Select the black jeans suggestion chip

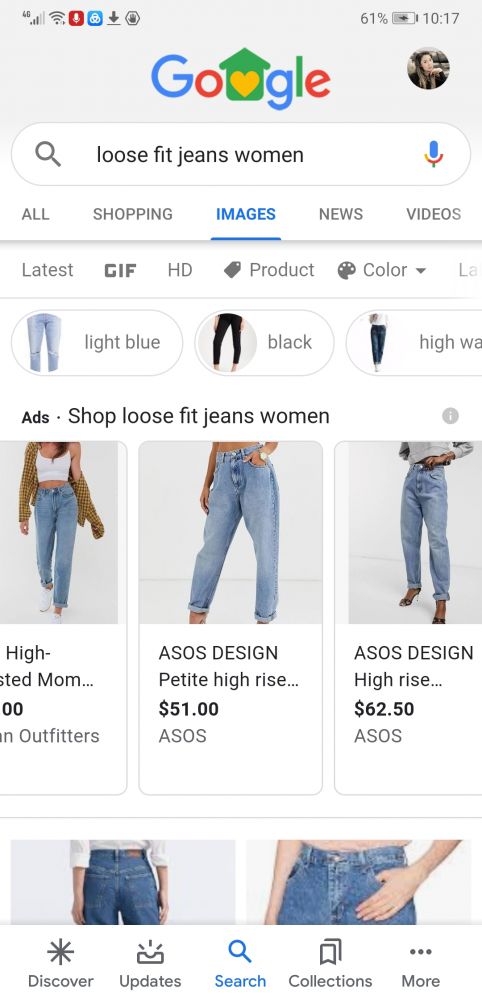(264, 342)
